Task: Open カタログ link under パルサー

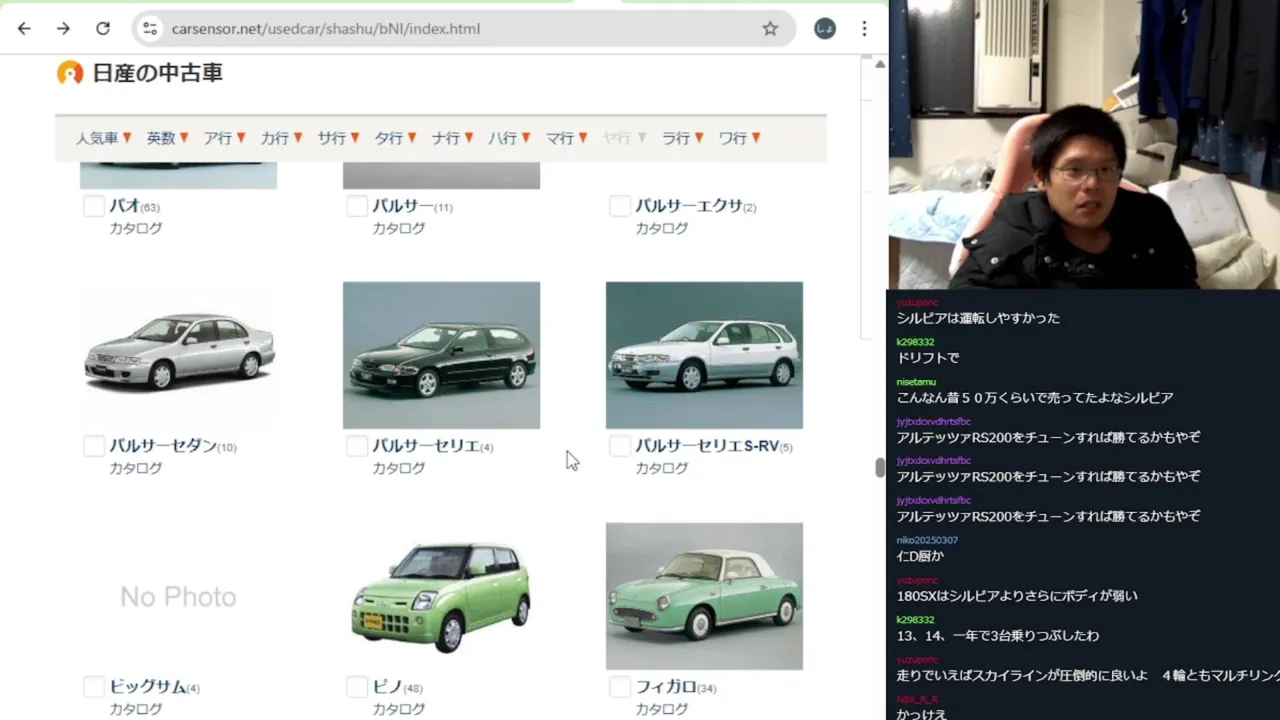Action: (x=398, y=228)
